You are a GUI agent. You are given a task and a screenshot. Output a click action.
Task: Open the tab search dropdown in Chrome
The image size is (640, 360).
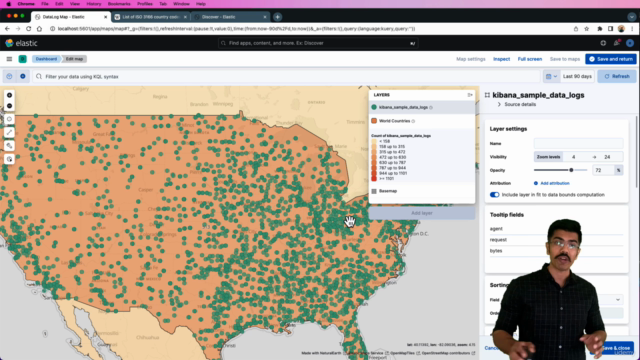coord(631,17)
